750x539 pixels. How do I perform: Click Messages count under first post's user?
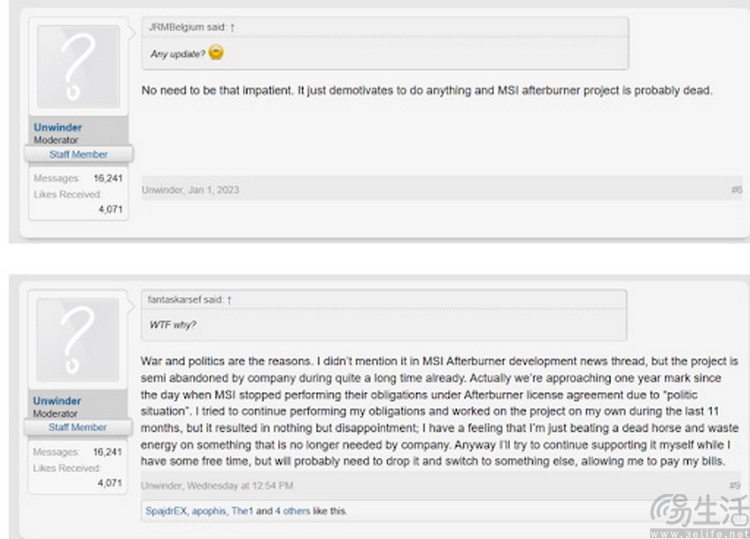click(106, 177)
